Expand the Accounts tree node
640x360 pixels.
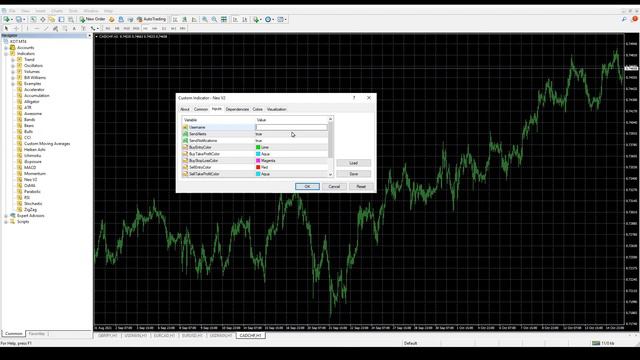6,48
